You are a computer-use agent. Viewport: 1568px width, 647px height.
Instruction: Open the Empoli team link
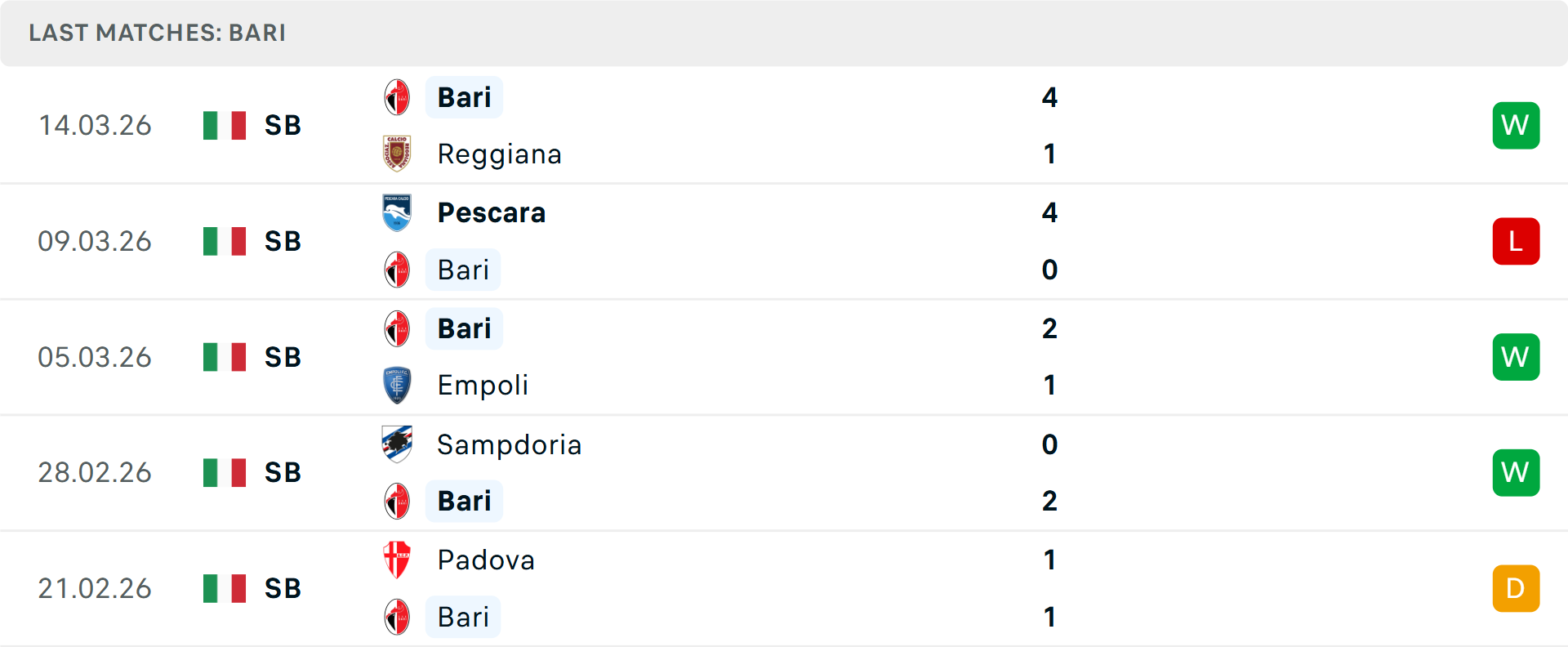[x=483, y=385]
